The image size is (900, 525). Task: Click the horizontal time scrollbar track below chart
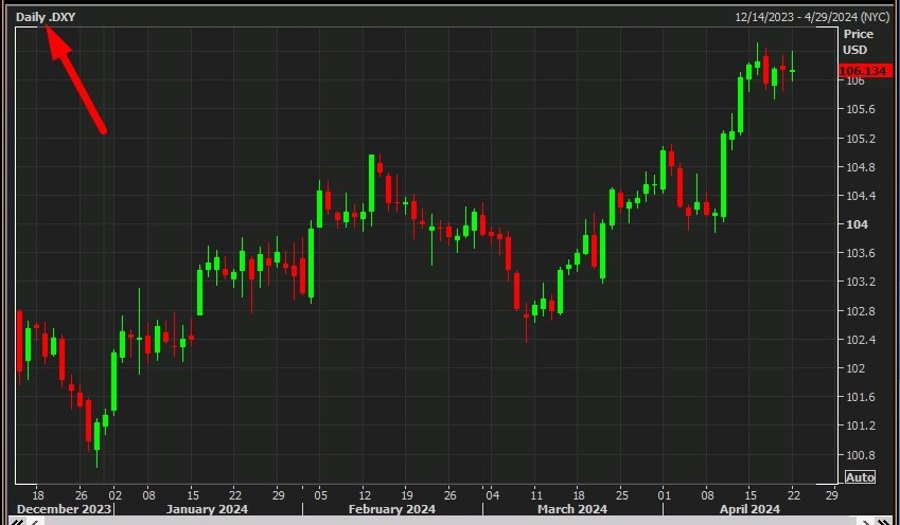coord(451,521)
